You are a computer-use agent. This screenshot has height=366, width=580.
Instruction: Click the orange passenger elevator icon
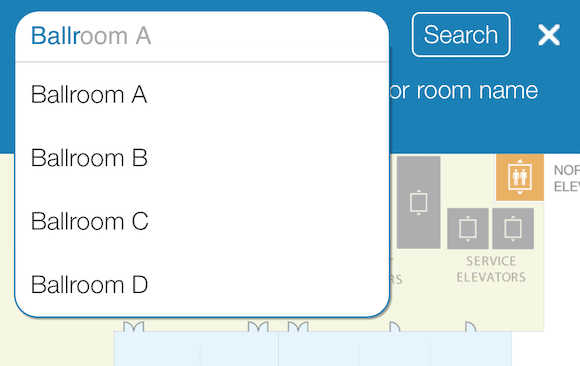point(520,177)
